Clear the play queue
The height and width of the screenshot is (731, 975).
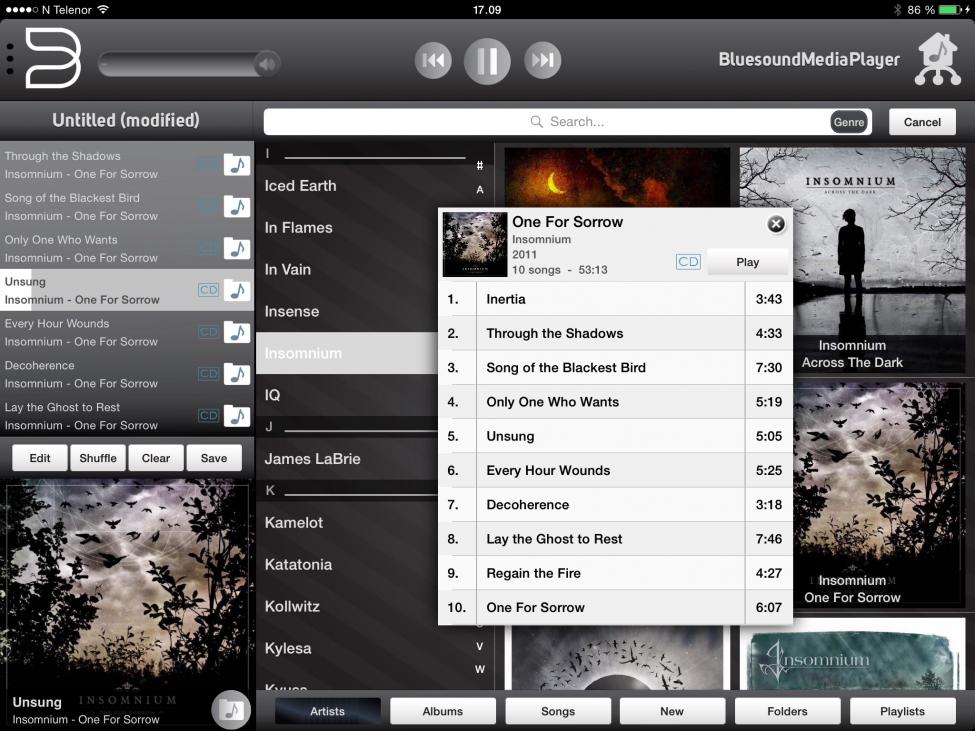click(x=155, y=458)
